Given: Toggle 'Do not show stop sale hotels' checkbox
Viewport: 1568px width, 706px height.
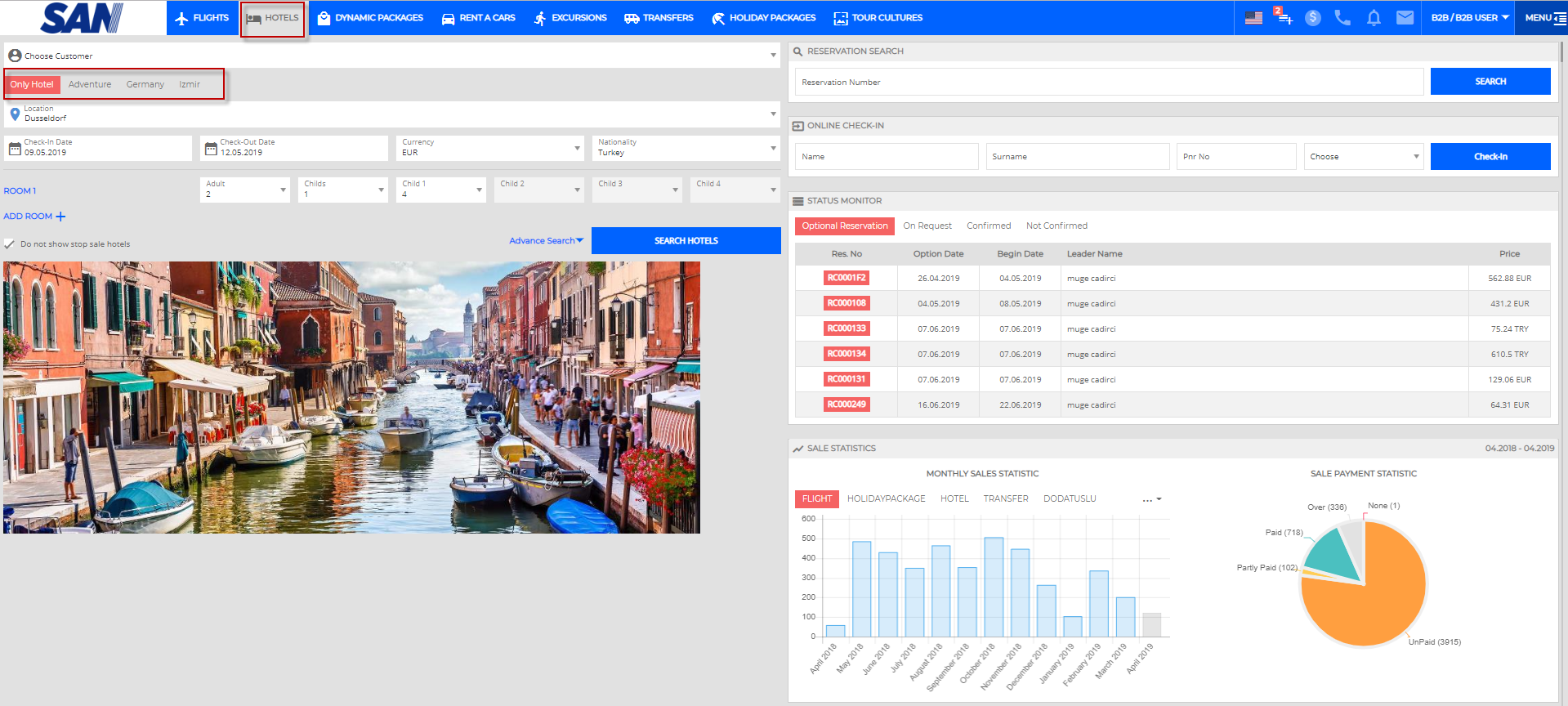Looking at the screenshot, I should tap(10, 244).
